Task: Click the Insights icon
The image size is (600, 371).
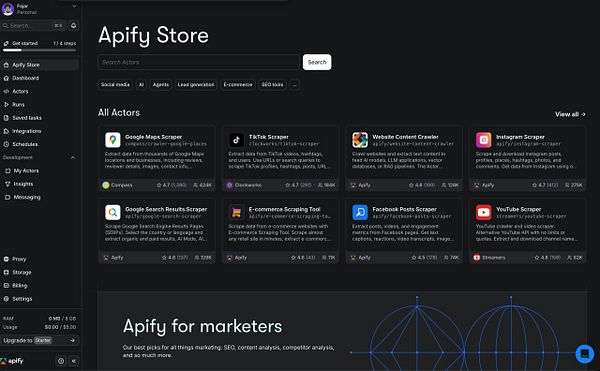Action: [x=8, y=184]
